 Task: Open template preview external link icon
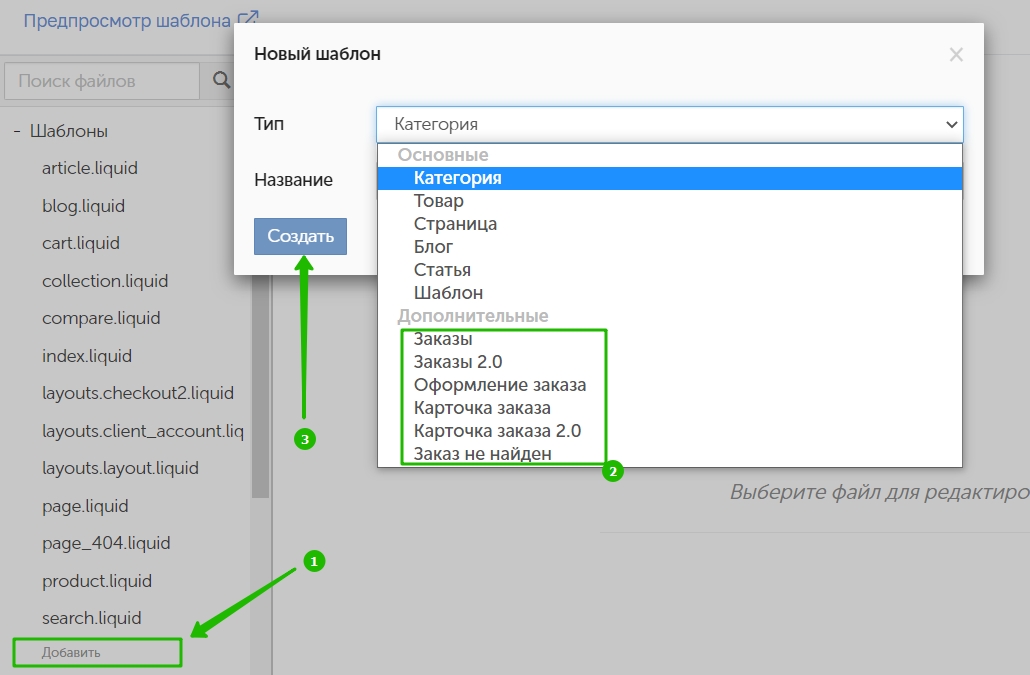(x=247, y=20)
